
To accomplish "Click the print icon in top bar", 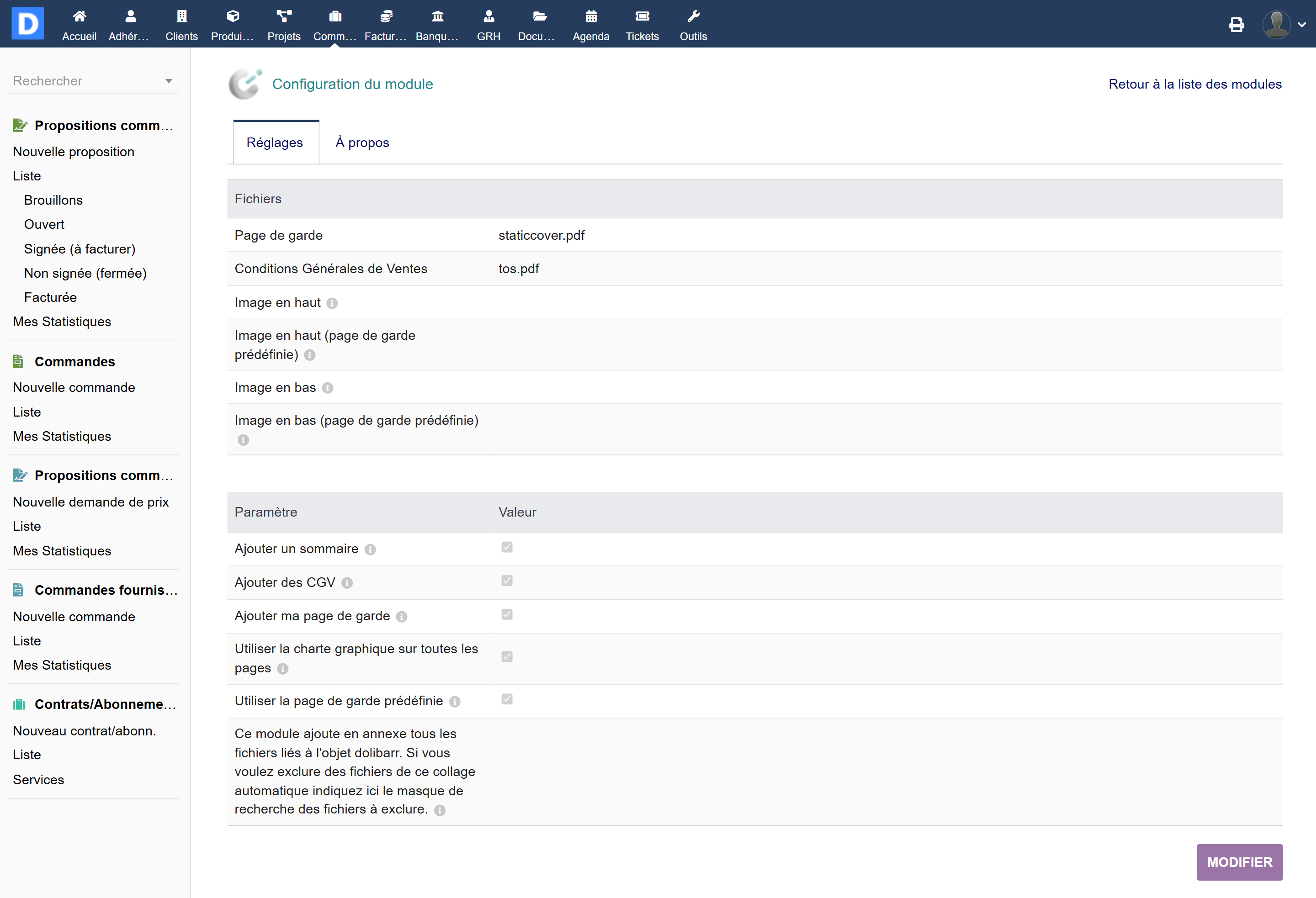I will click(1236, 24).
